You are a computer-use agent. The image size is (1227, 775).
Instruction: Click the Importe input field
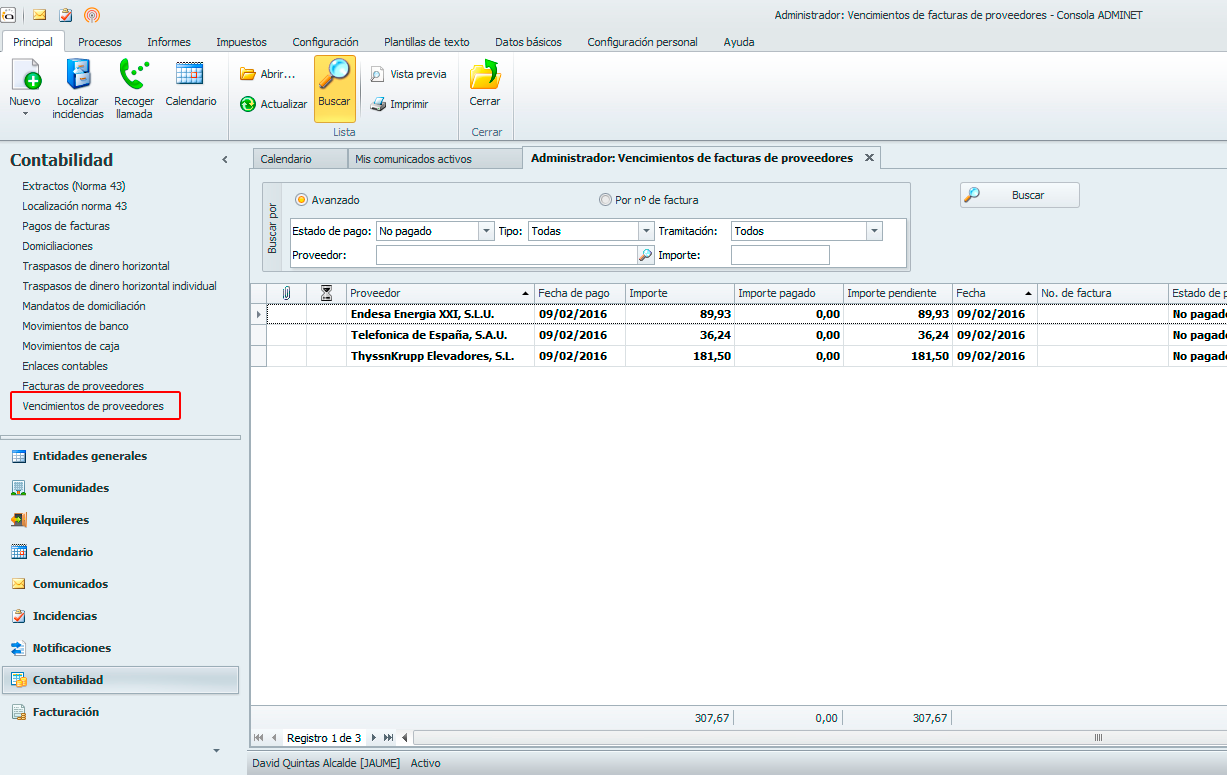pos(780,255)
